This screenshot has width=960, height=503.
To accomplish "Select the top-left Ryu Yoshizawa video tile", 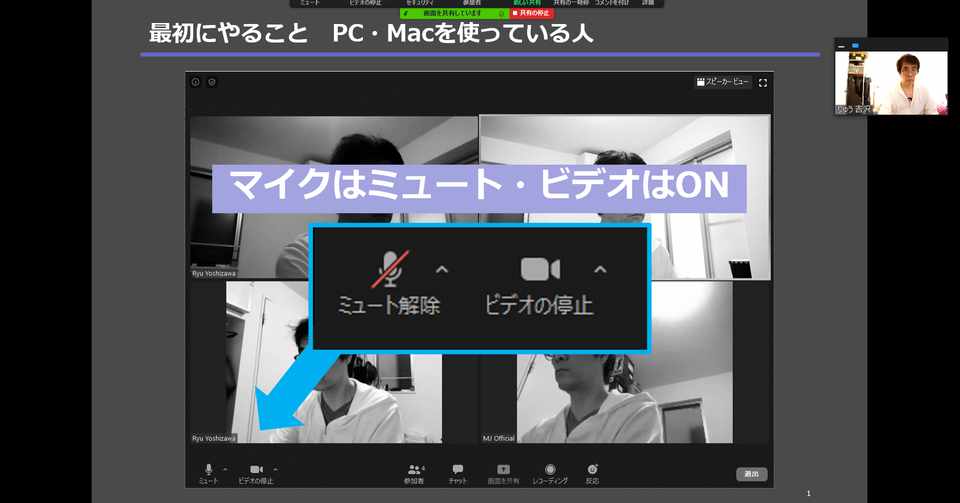I will tap(334, 198).
